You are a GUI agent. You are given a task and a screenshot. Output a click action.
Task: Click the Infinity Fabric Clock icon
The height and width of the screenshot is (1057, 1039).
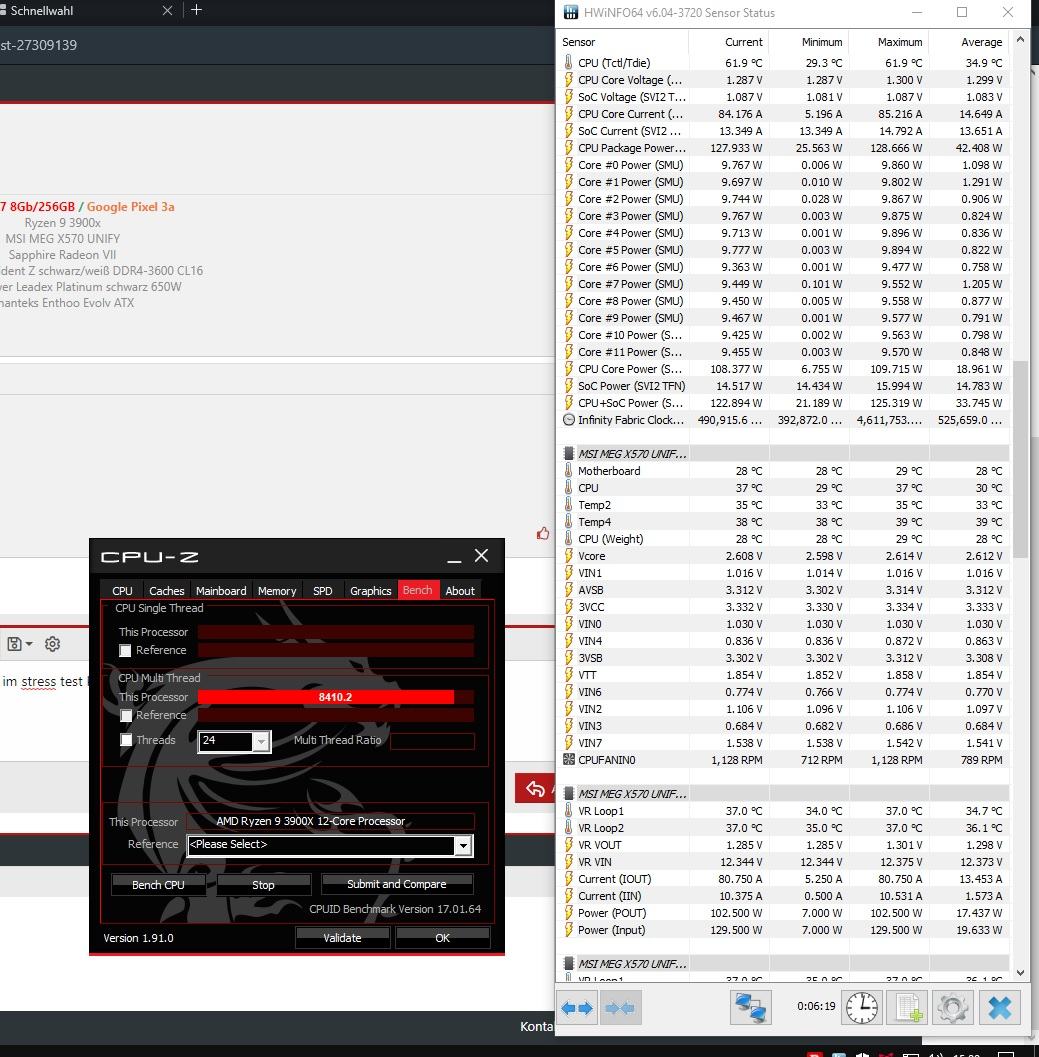point(568,419)
